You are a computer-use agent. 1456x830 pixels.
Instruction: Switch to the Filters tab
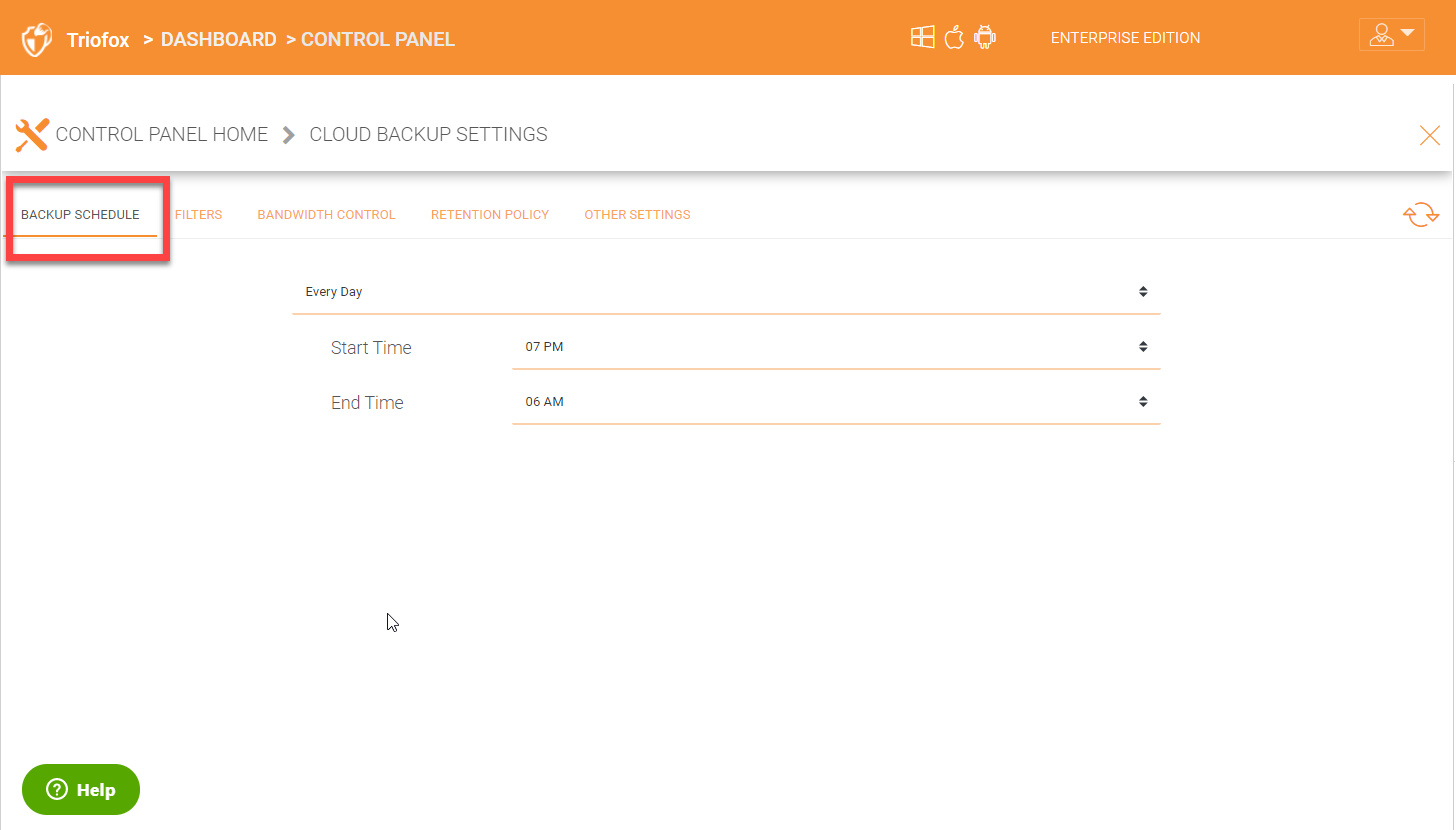tap(198, 215)
